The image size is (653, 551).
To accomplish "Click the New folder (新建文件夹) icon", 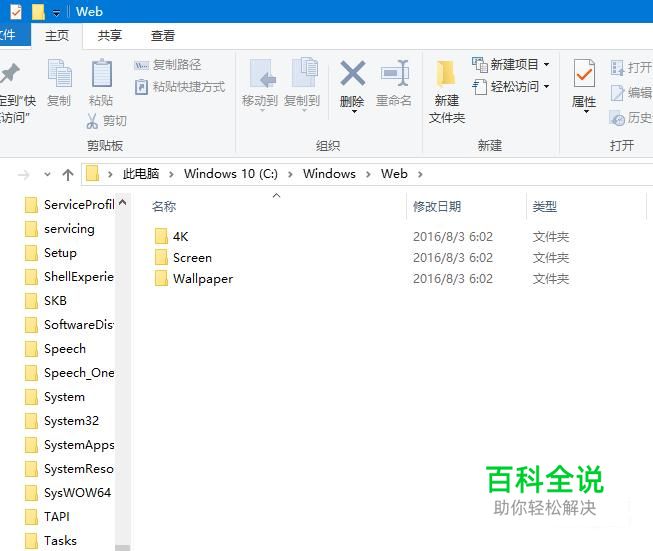I will pos(446,74).
